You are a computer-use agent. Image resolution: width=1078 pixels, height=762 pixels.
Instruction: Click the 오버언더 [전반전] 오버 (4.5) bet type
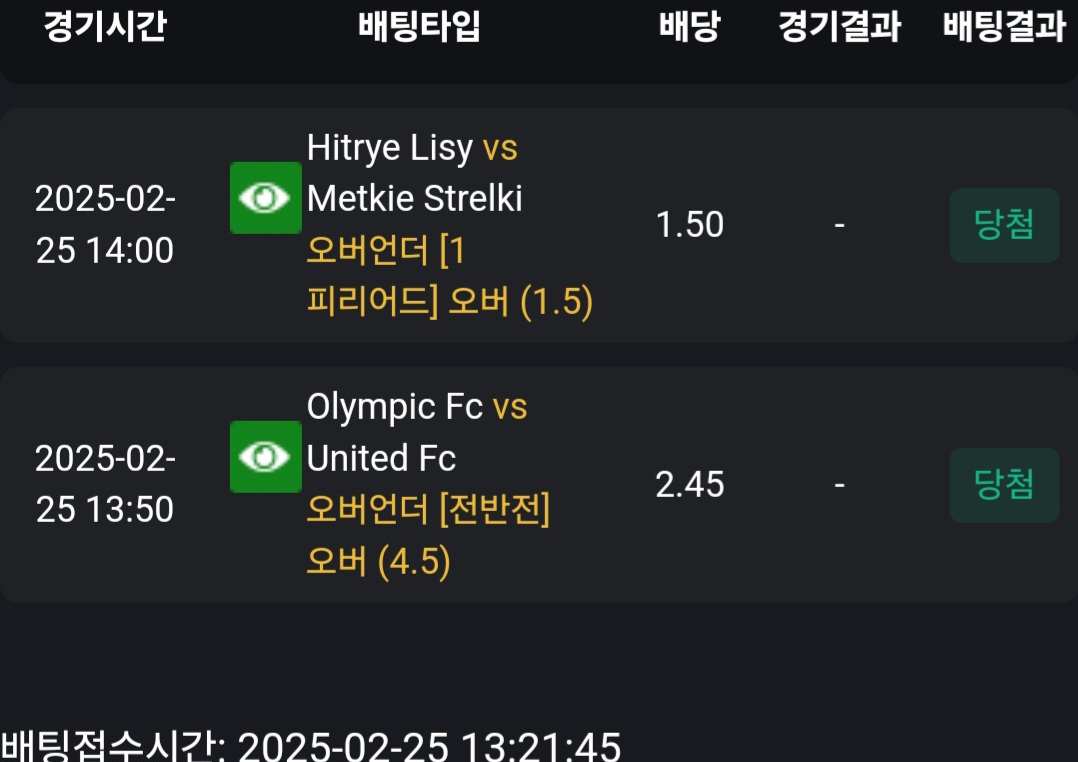(428, 536)
